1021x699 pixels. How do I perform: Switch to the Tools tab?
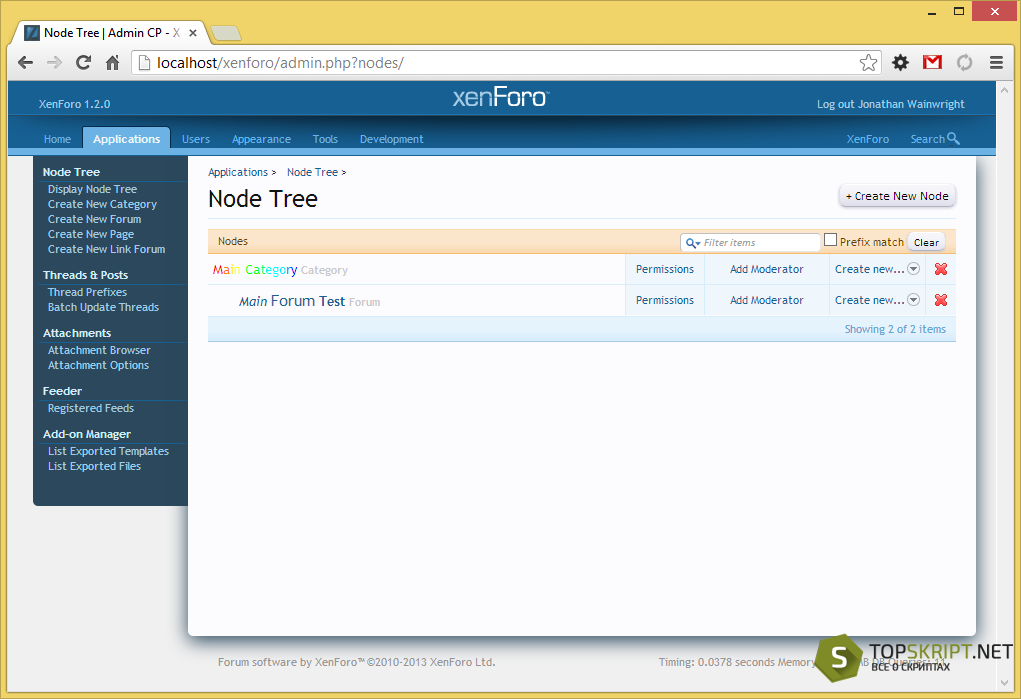pos(325,139)
